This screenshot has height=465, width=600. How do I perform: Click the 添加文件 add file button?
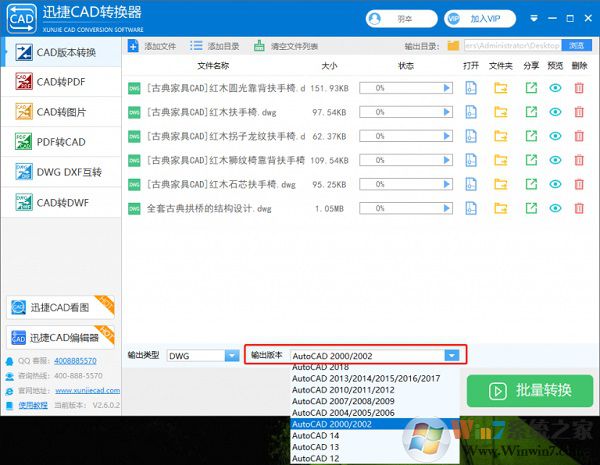click(x=152, y=46)
